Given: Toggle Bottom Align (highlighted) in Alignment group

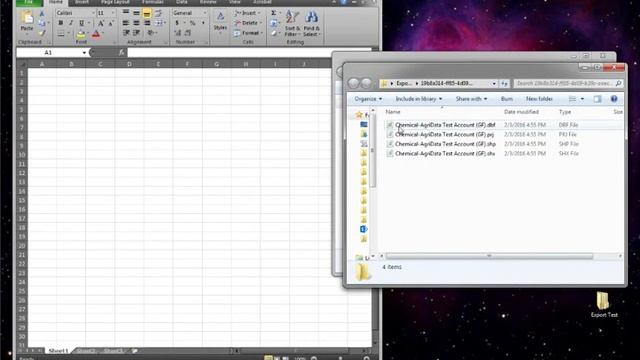Looking at the screenshot, I should pyautogui.click(x=147, y=13).
